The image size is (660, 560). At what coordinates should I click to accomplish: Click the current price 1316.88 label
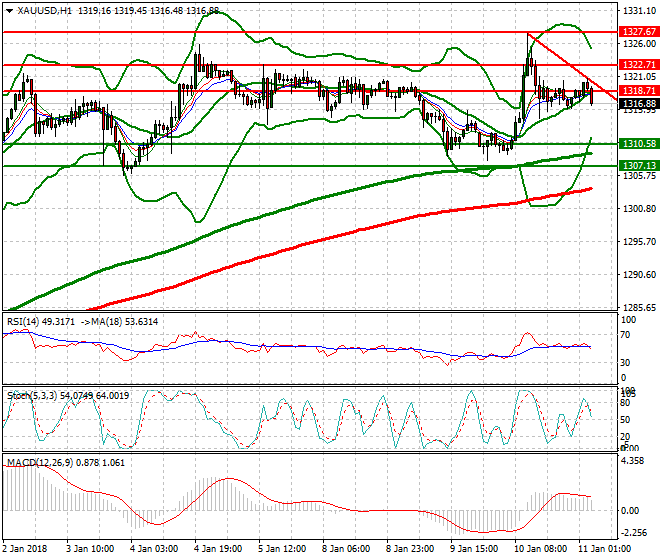637,103
